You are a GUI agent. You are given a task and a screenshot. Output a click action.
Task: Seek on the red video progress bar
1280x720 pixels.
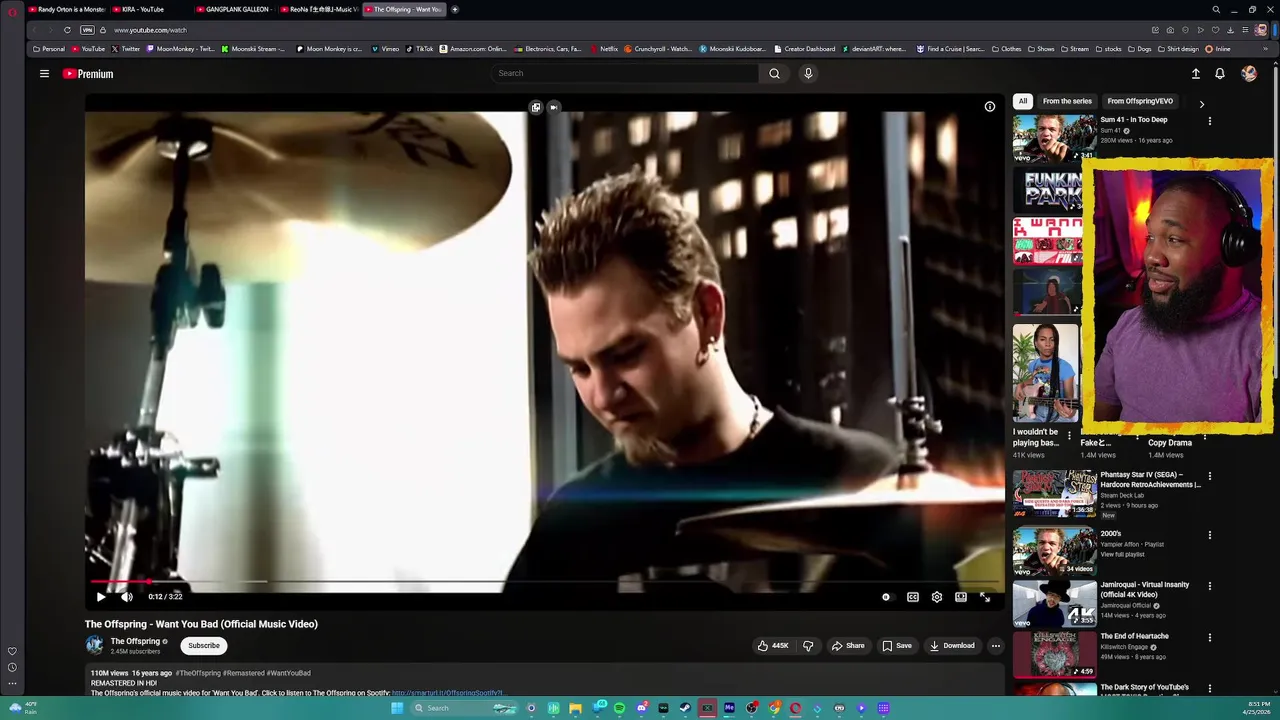tap(545, 581)
